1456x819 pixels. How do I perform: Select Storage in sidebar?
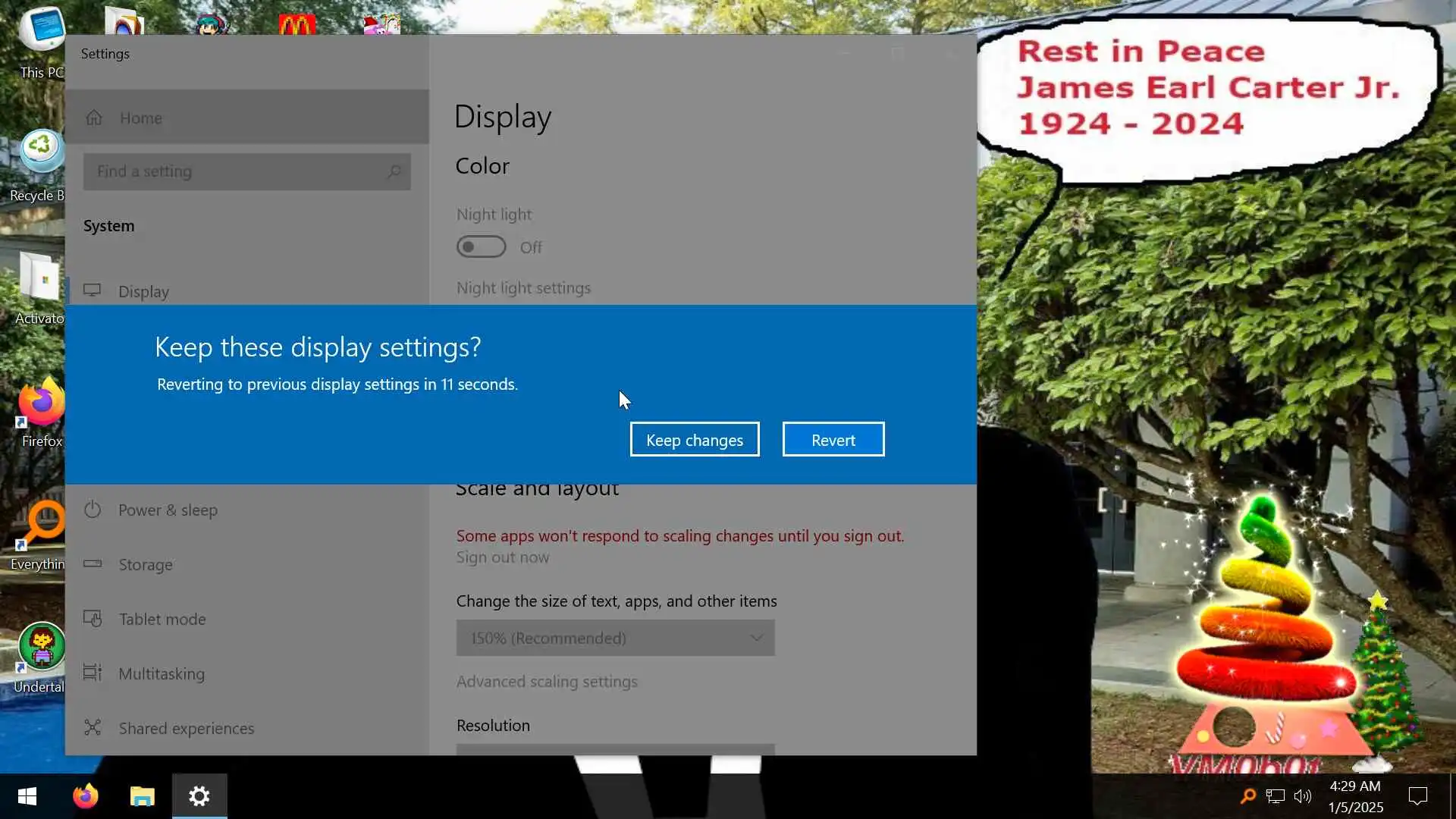pos(146,565)
